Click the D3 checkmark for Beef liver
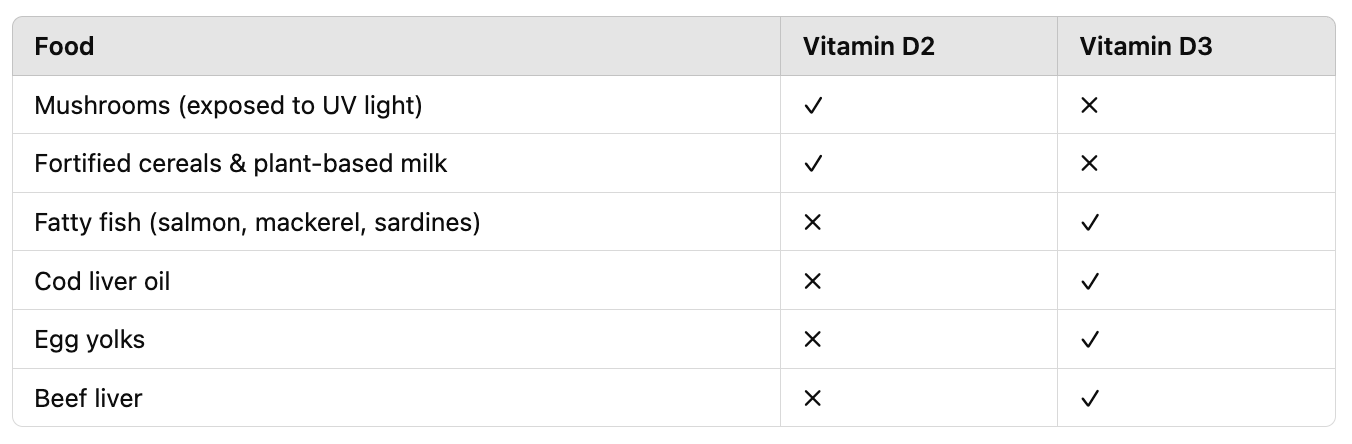The image size is (1352, 444). pos(1090,398)
